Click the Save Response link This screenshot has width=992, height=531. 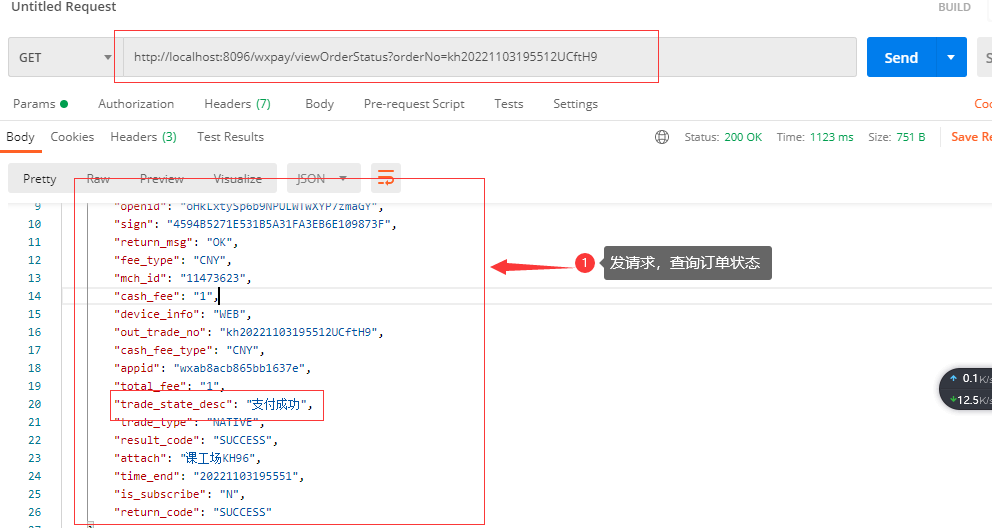click(x=971, y=137)
